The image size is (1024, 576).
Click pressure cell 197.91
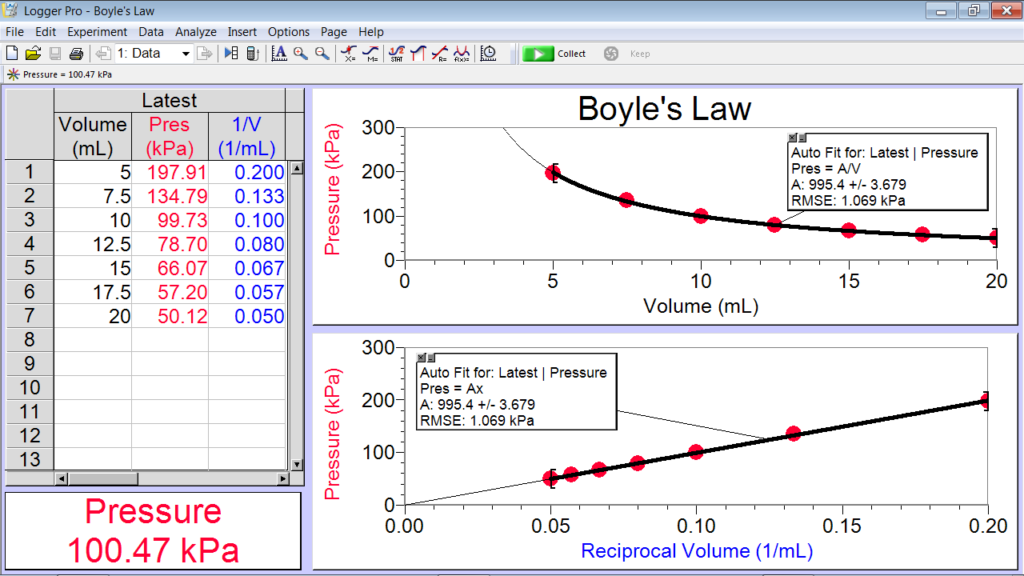pyautogui.click(x=170, y=172)
